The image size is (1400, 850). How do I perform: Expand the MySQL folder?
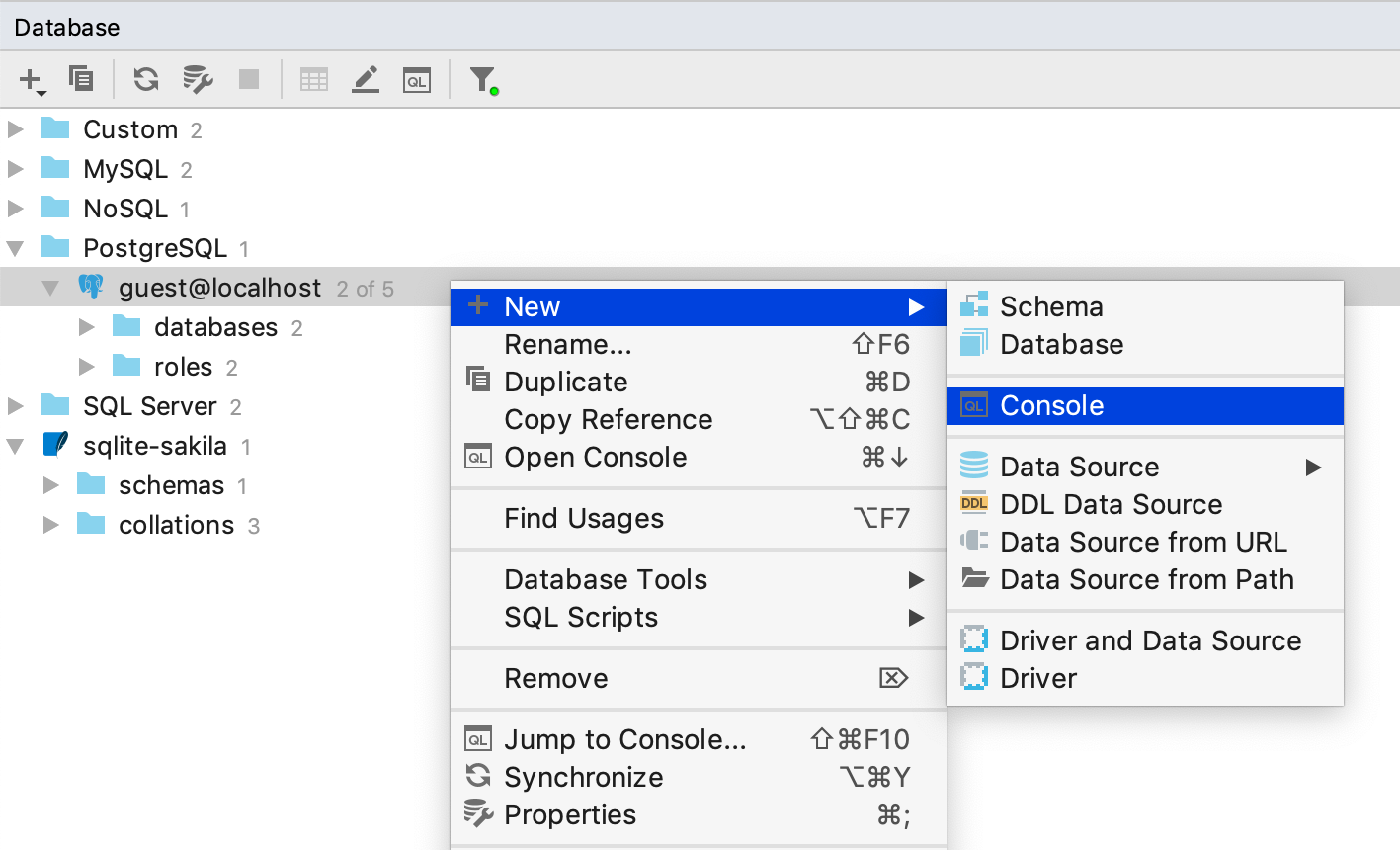(16, 169)
